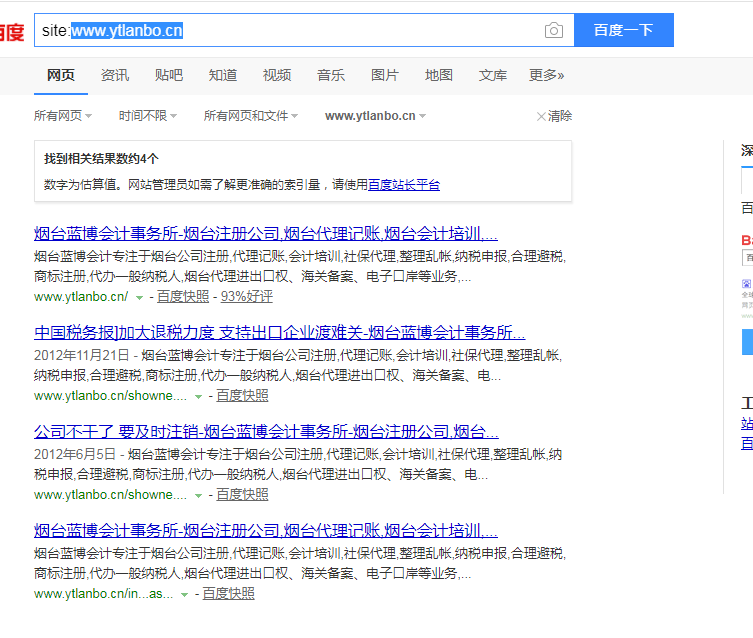Click the X icon beside 清除
The height and width of the screenshot is (638, 753).
(x=541, y=116)
